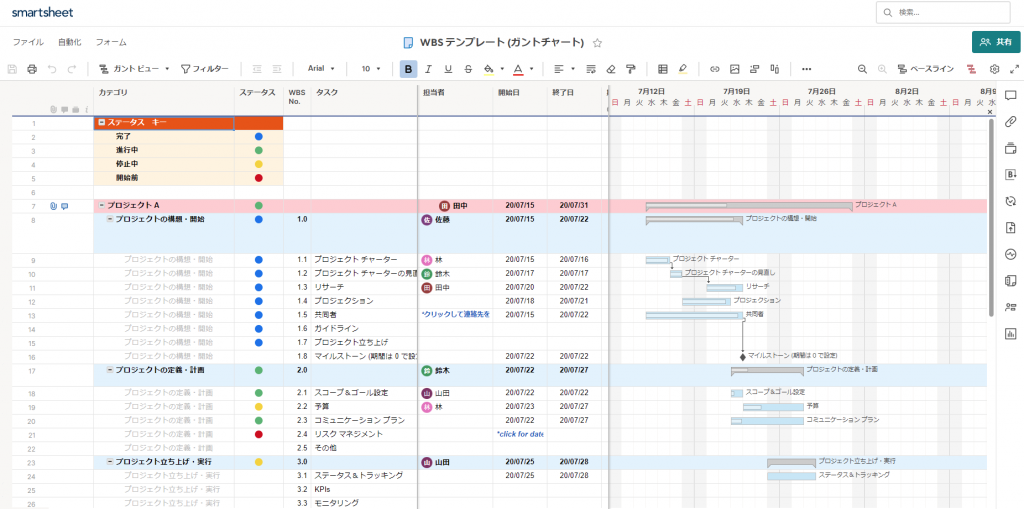Open the ファイル menu
The image size is (1024, 509).
coord(28,42)
